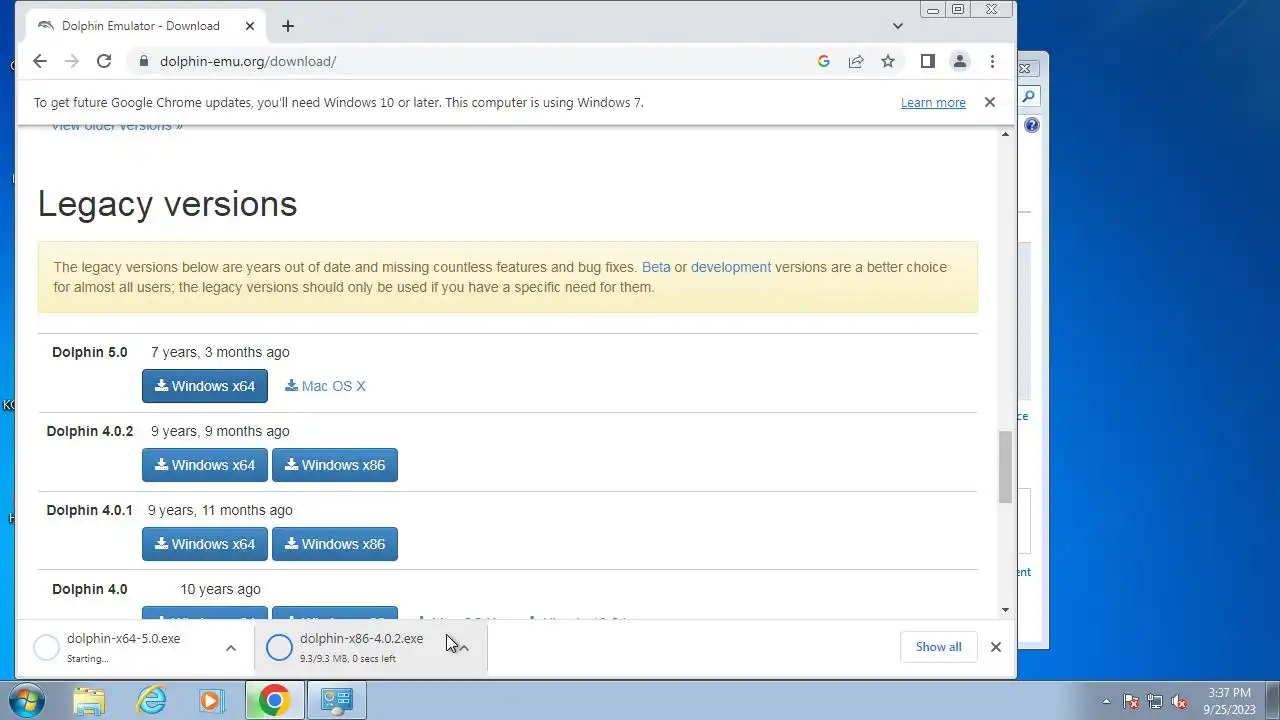Dismiss the Chrome update notification bar
Screen dimensions: 1280x720
(990, 102)
